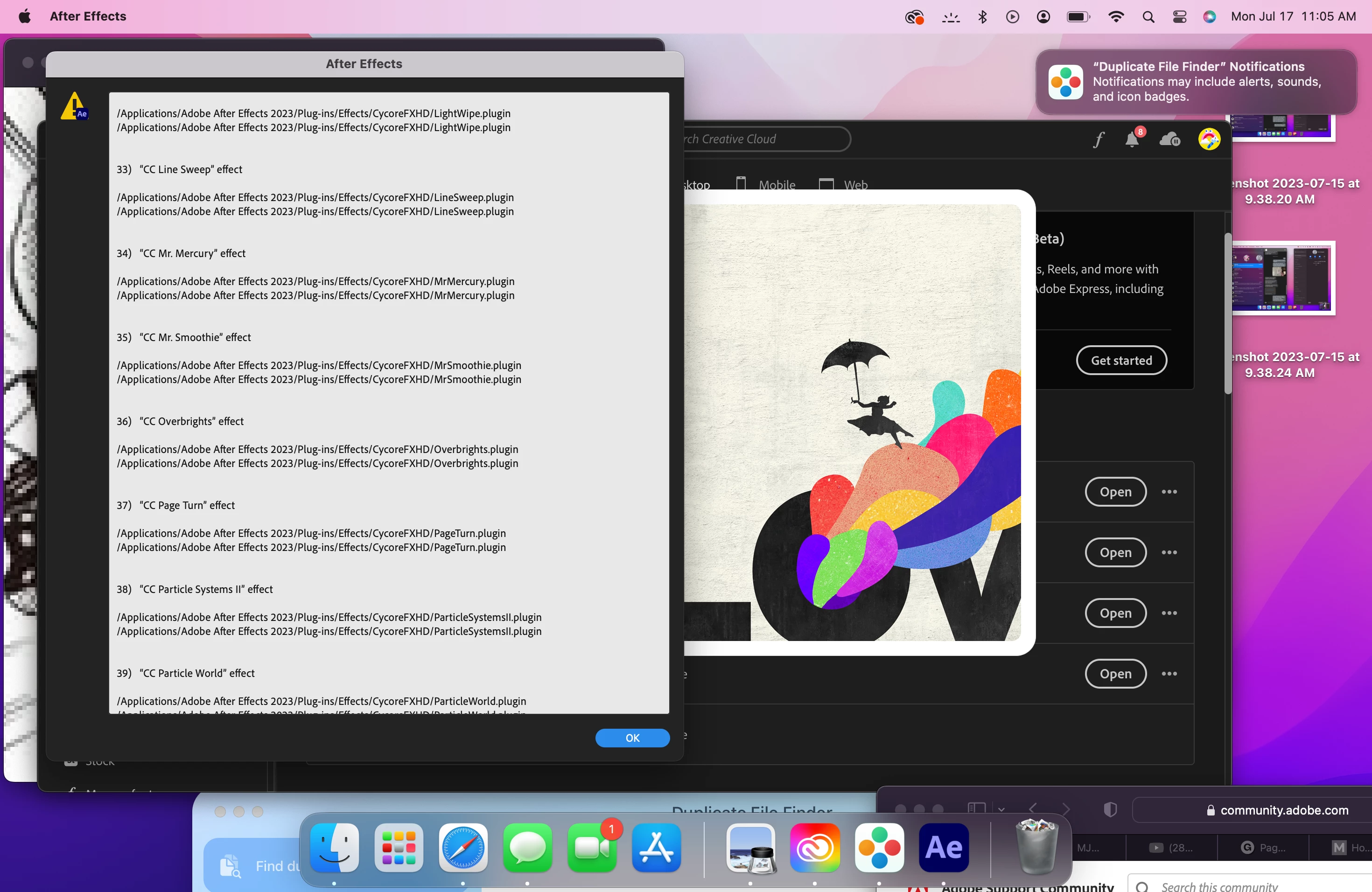Open the cloud sync status icon

click(1169, 139)
